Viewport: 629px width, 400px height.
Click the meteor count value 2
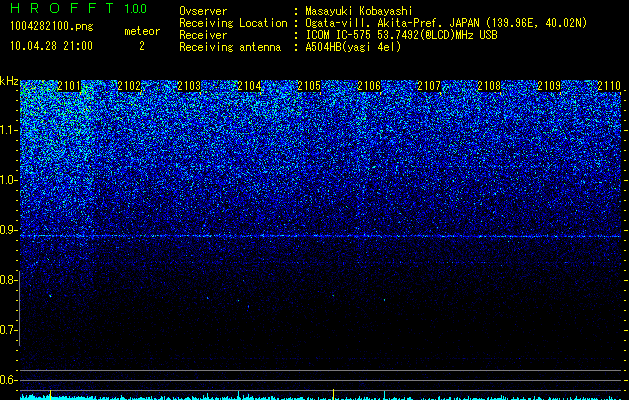pos(142,46)
